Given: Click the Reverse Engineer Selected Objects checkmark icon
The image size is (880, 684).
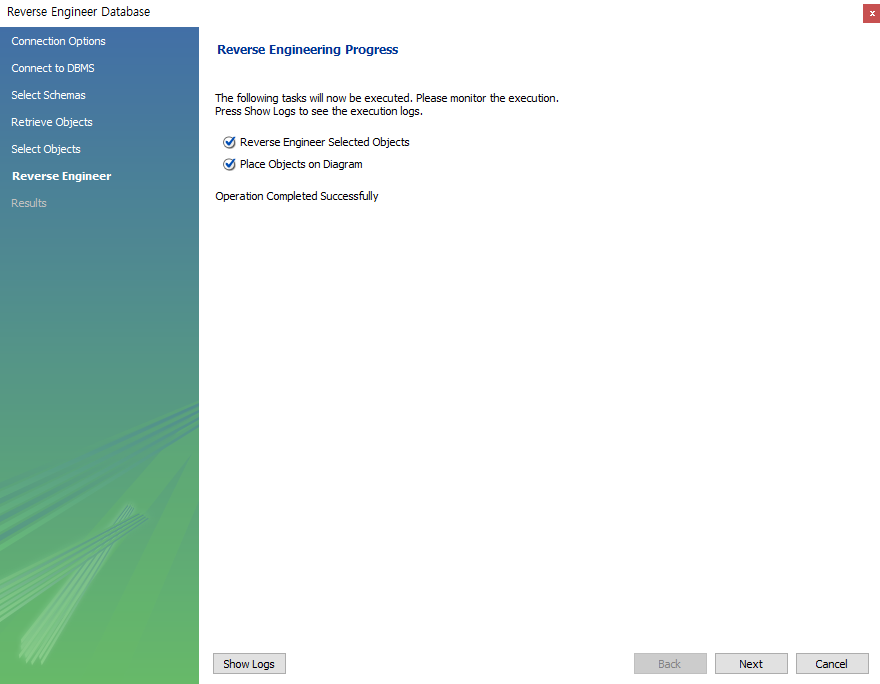Looking at the screenshot, I should click(229, 143).
